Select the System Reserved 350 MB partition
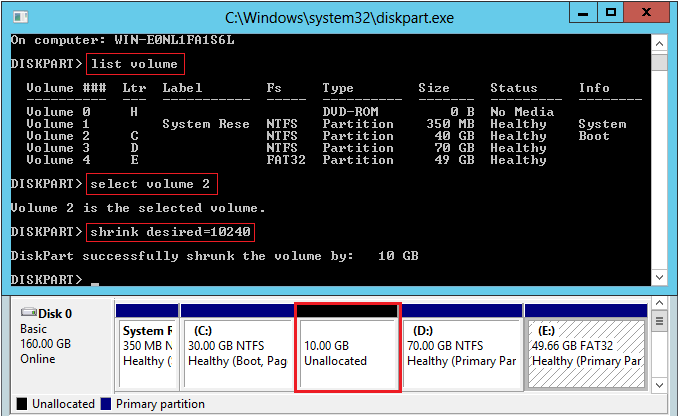The width and height of the screenshot is (679, 416). [147, 350]
